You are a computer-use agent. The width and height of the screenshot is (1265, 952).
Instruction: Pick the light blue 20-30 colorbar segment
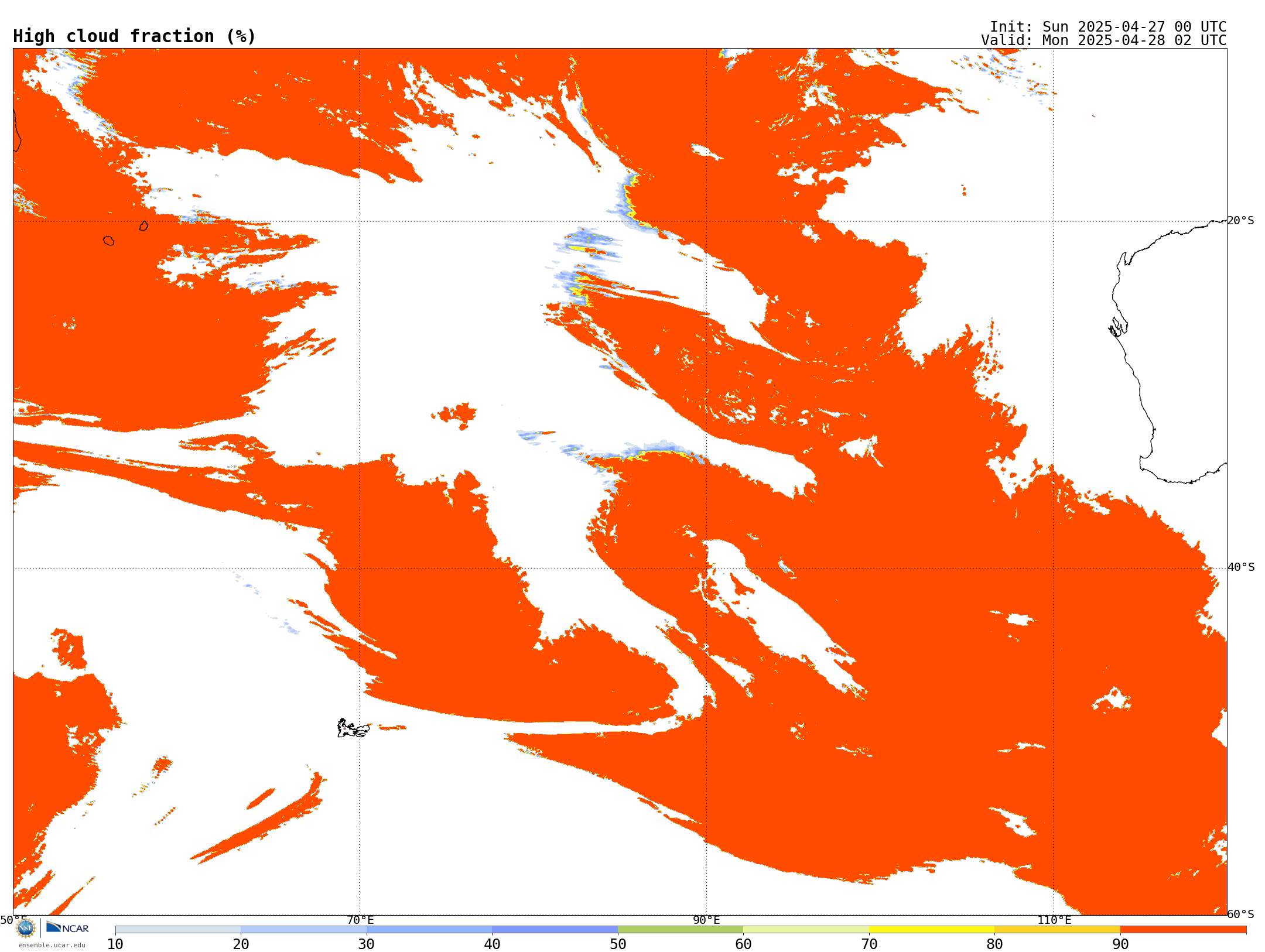pos(303,929)
